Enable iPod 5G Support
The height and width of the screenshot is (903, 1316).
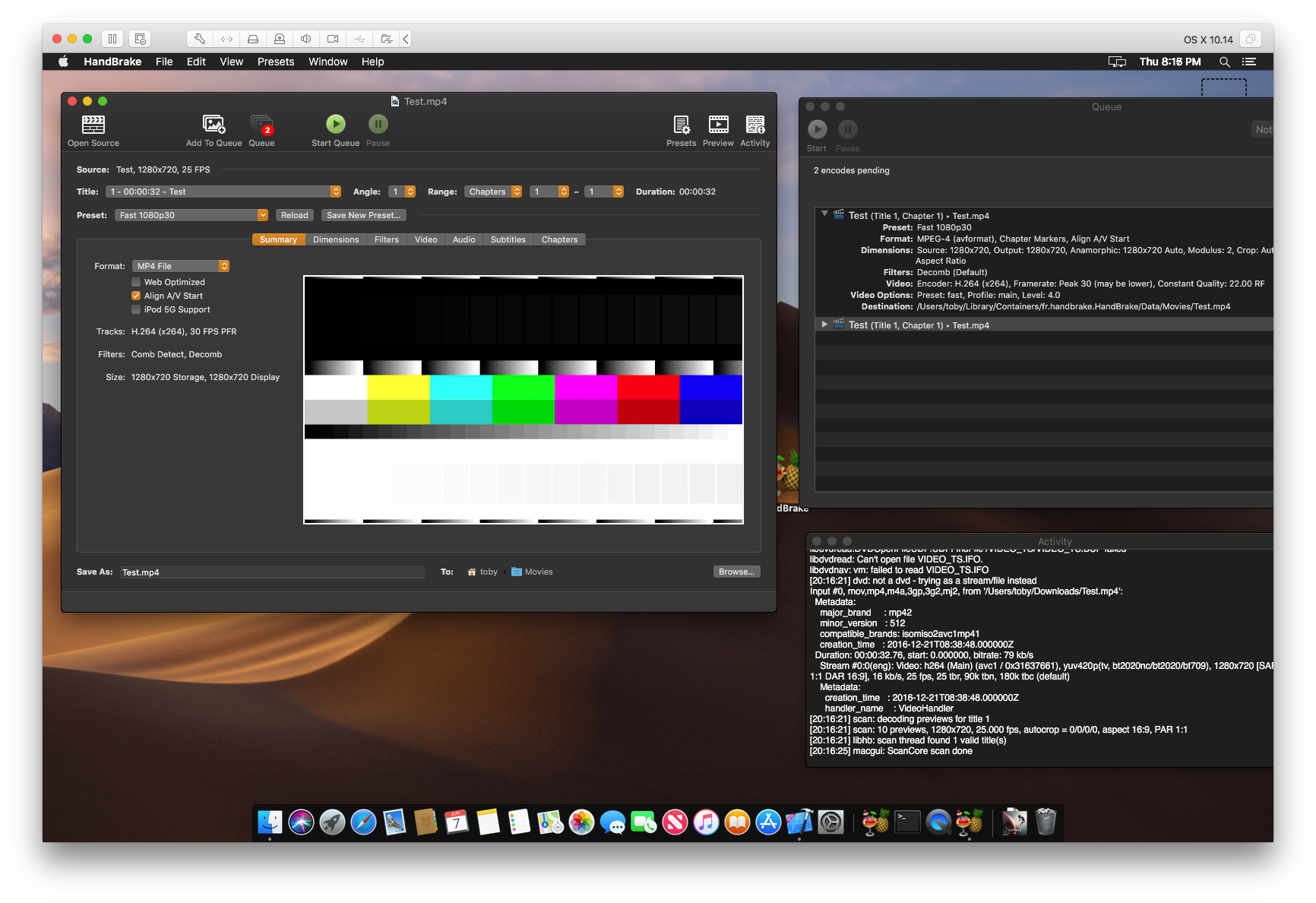(135, 309)
